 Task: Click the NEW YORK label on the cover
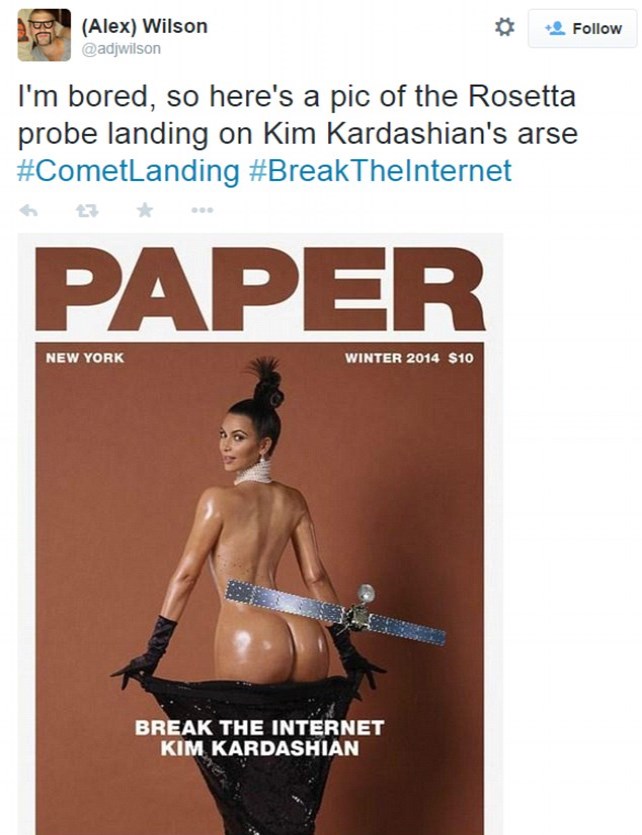pos(85,357)
